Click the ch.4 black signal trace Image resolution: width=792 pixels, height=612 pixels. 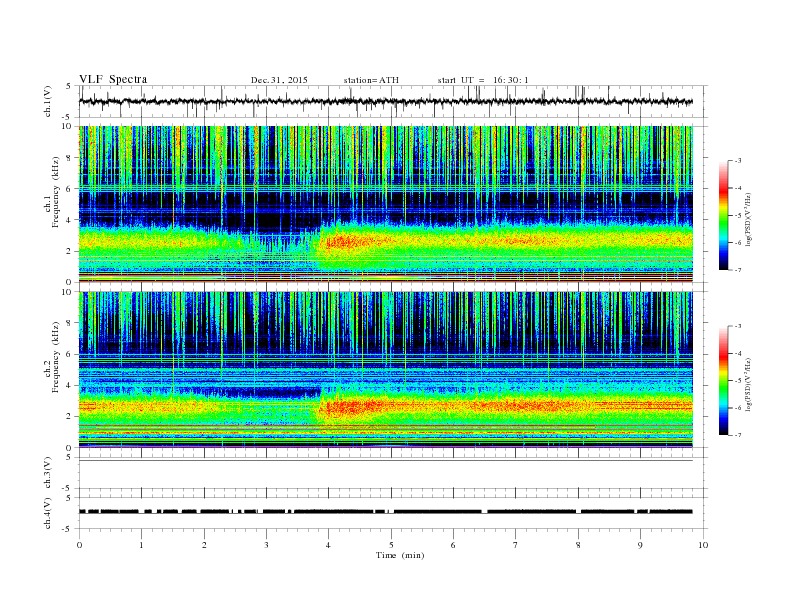point(386,512)
